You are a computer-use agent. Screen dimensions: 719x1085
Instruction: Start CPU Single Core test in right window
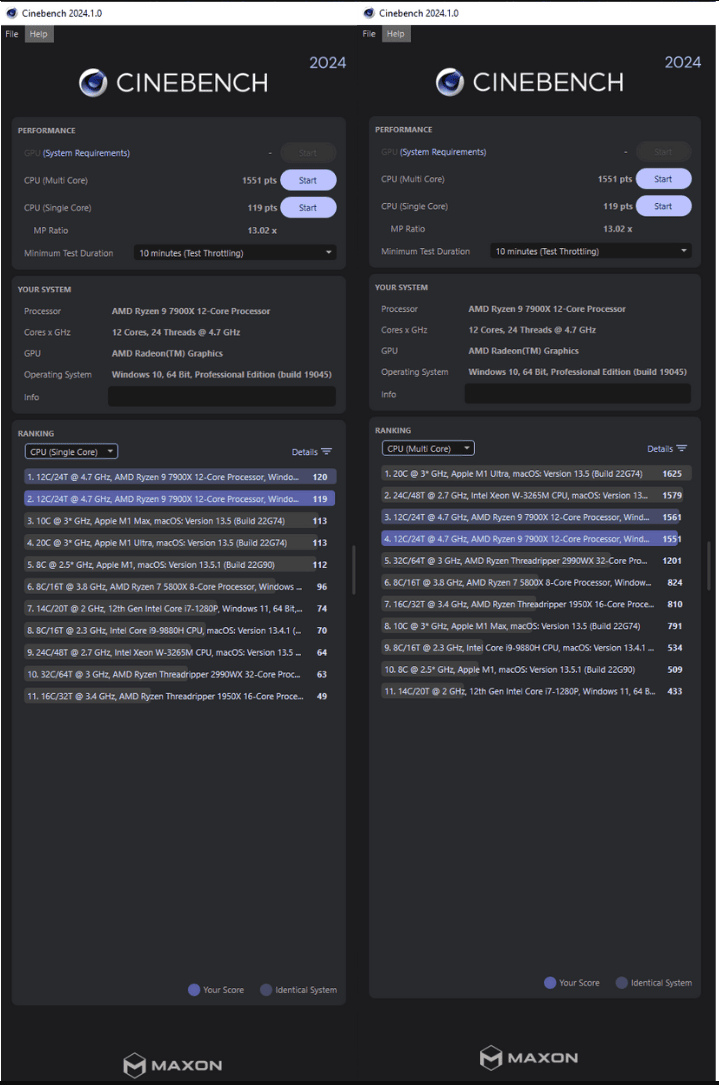(x=663, y=206)
